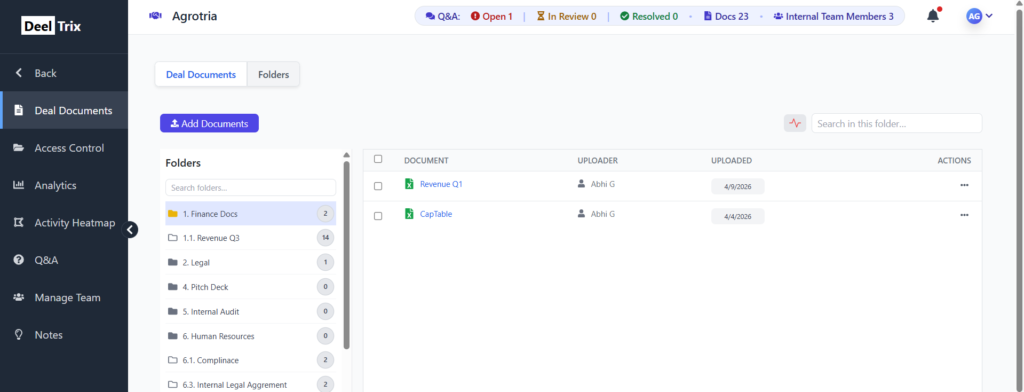This screenshot has width=1024, height=392.
Task: Focus the Search folders field
Action: [251, 188]
